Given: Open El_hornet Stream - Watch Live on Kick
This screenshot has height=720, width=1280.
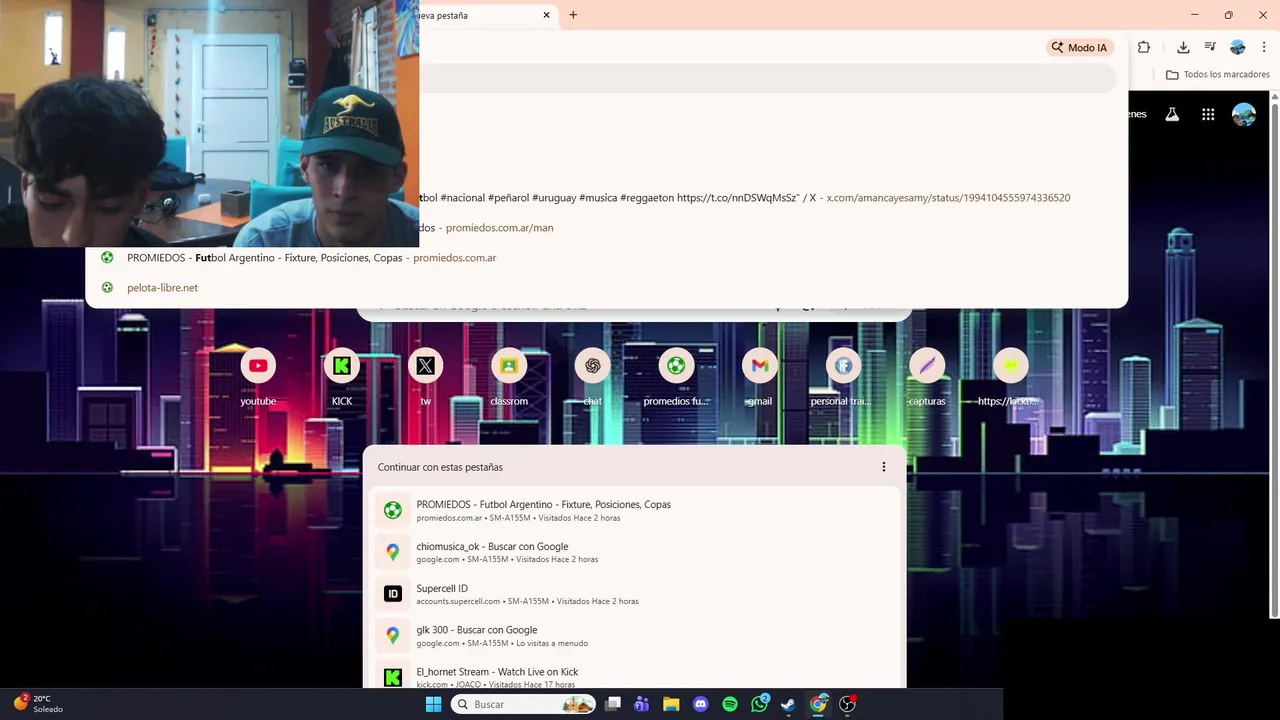Looking at the screenshot, I should click(635, 674).
